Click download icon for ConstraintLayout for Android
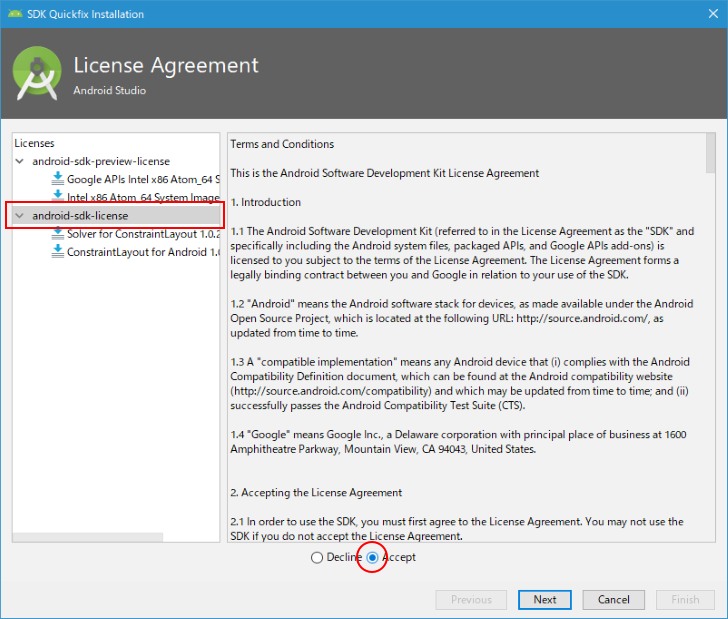 pos(58,251)
